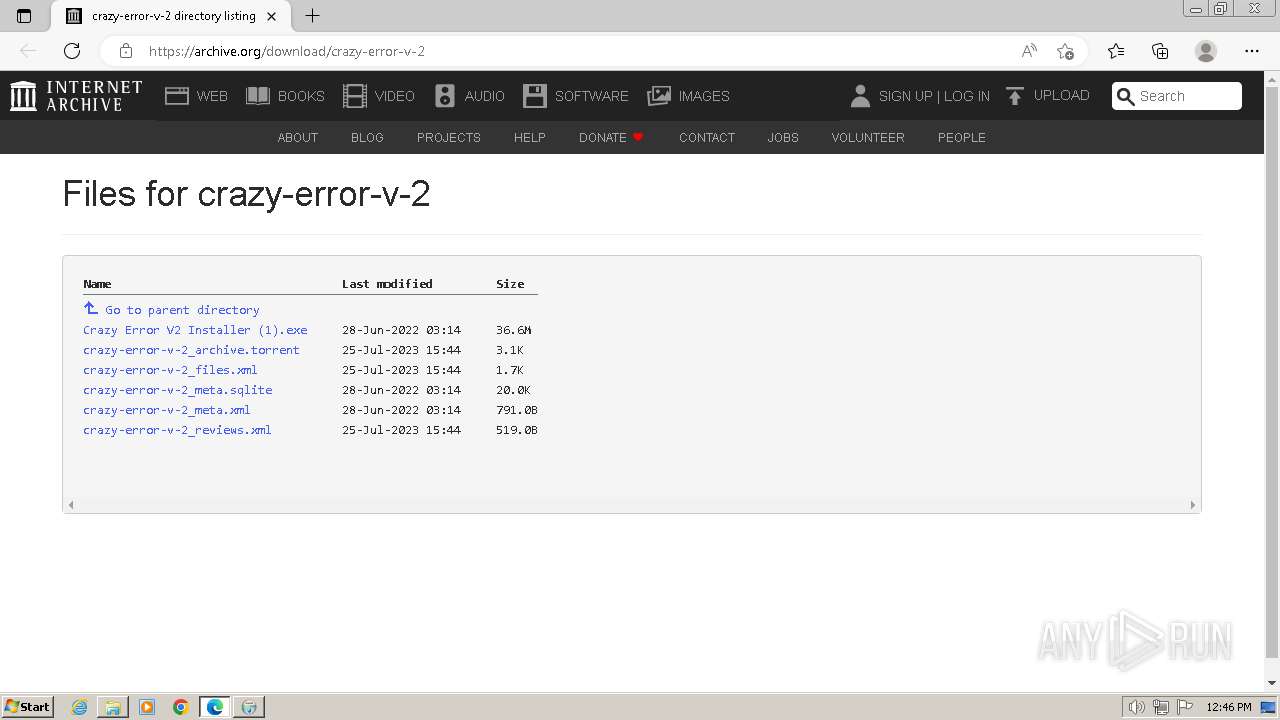Open the Internet Archive logo home link
Viewport: 1280px width, 720px height.
[76, 96]
